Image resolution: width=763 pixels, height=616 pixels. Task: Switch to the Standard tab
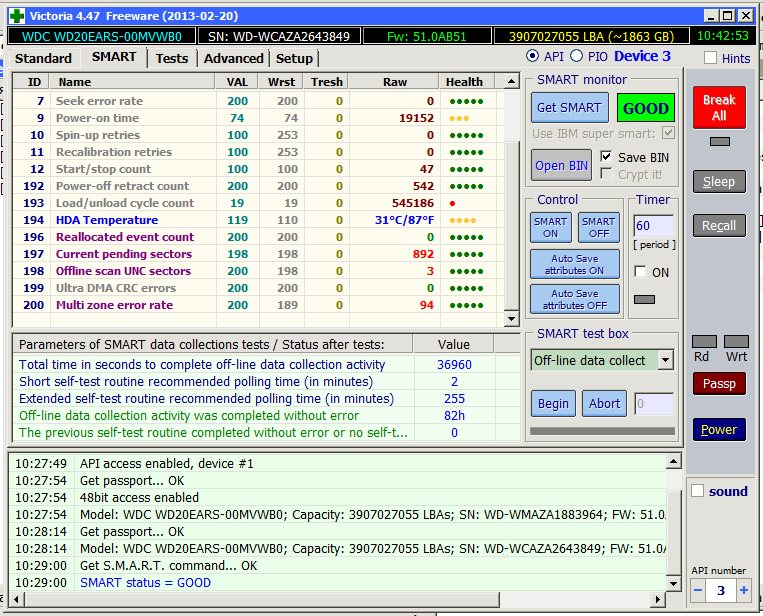point(43,58)
